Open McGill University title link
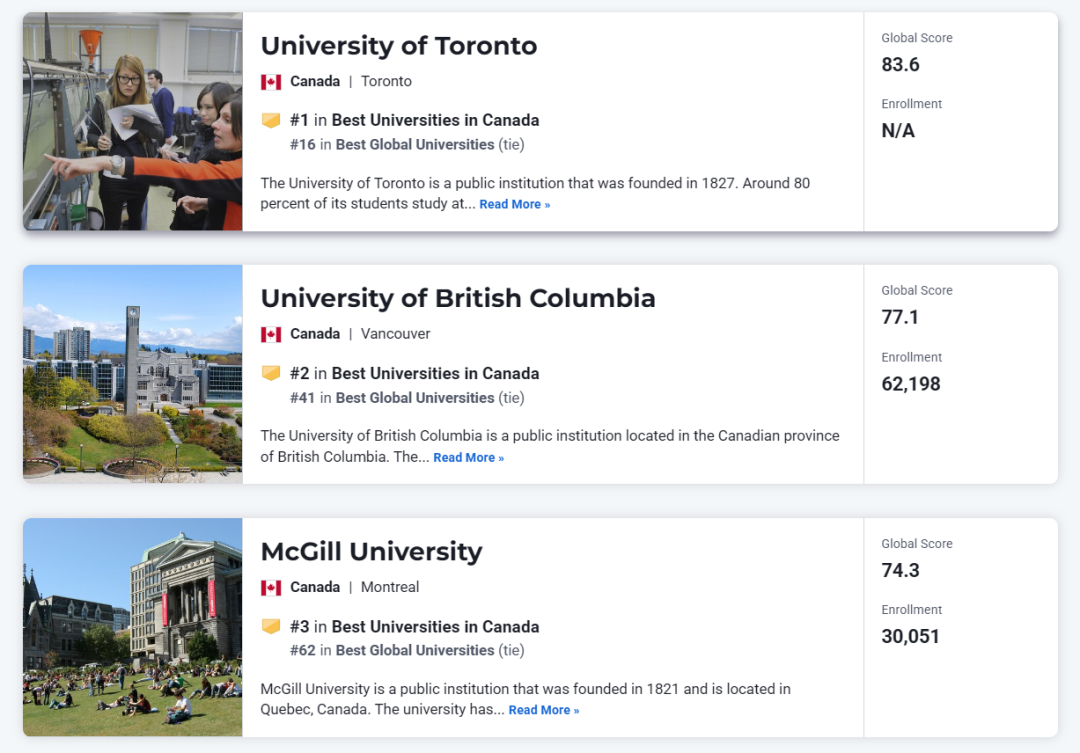 point(371,552)
